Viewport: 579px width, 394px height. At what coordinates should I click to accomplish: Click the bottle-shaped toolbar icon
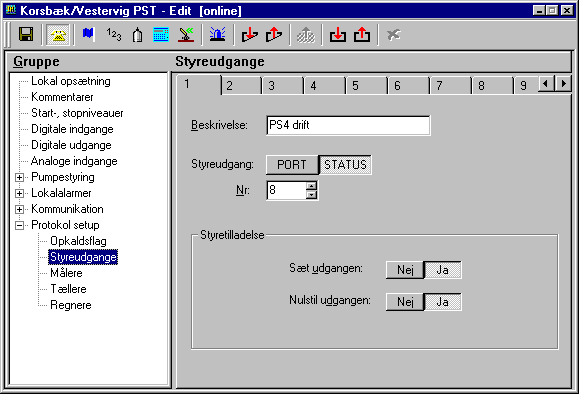(x=137, y=35)
